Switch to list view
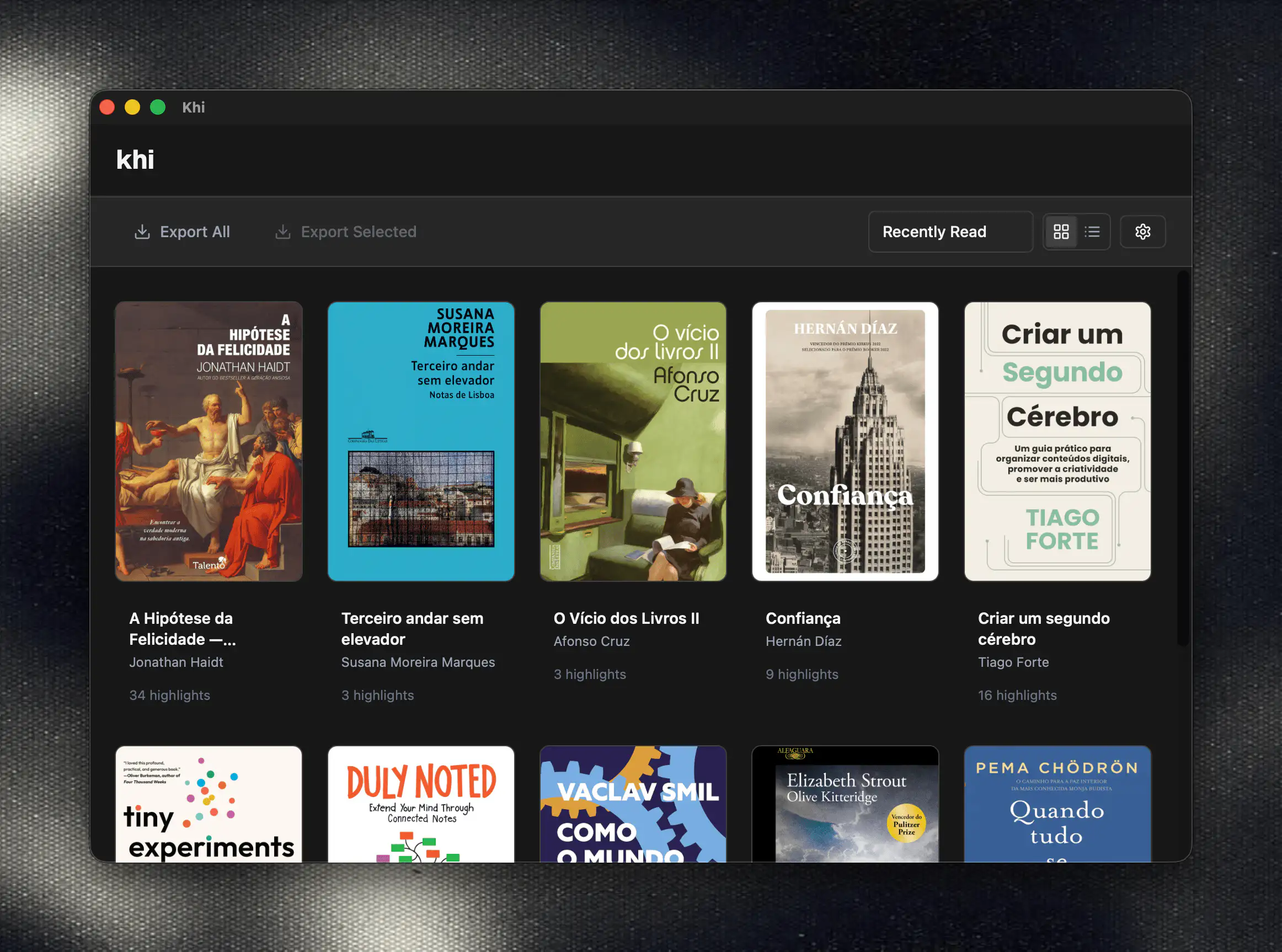Screen dimensions: 1282x952 (1092, 232)
